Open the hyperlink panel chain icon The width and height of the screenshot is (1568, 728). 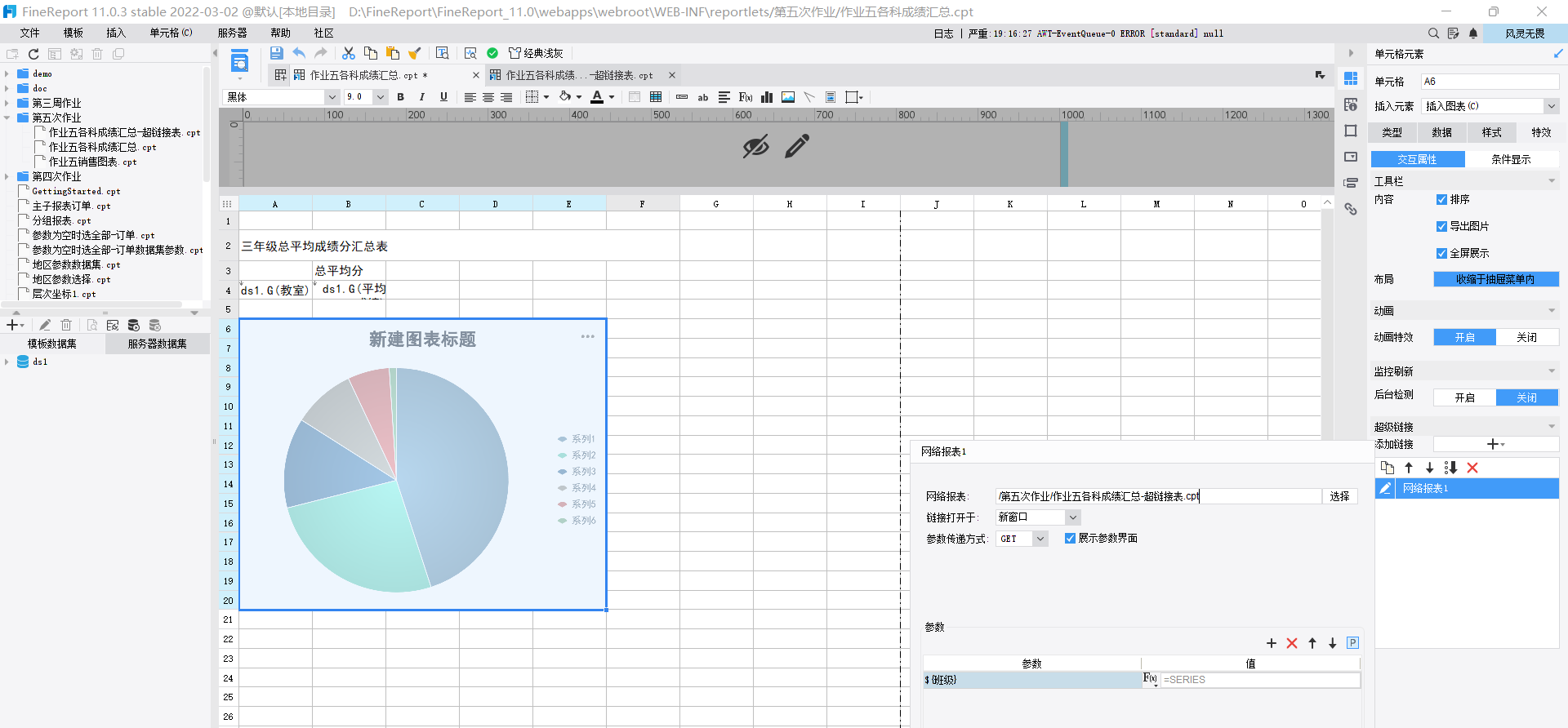pyautogui.click(x=1351, y=209)
